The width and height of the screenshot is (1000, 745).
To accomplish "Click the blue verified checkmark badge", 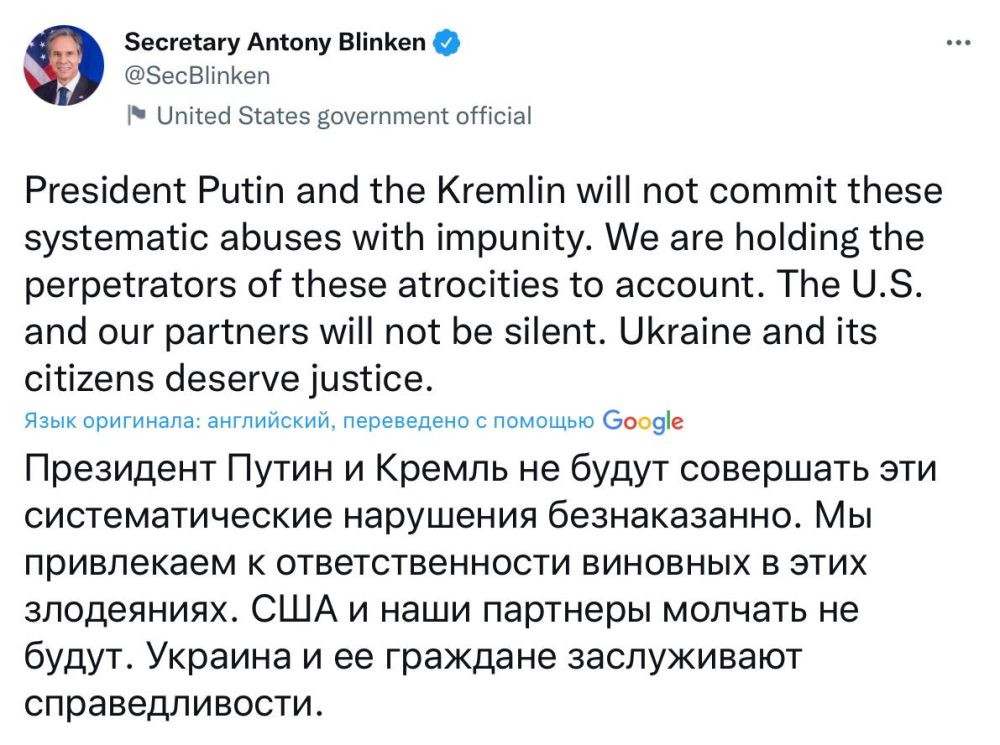I will (x=446, y=41).
